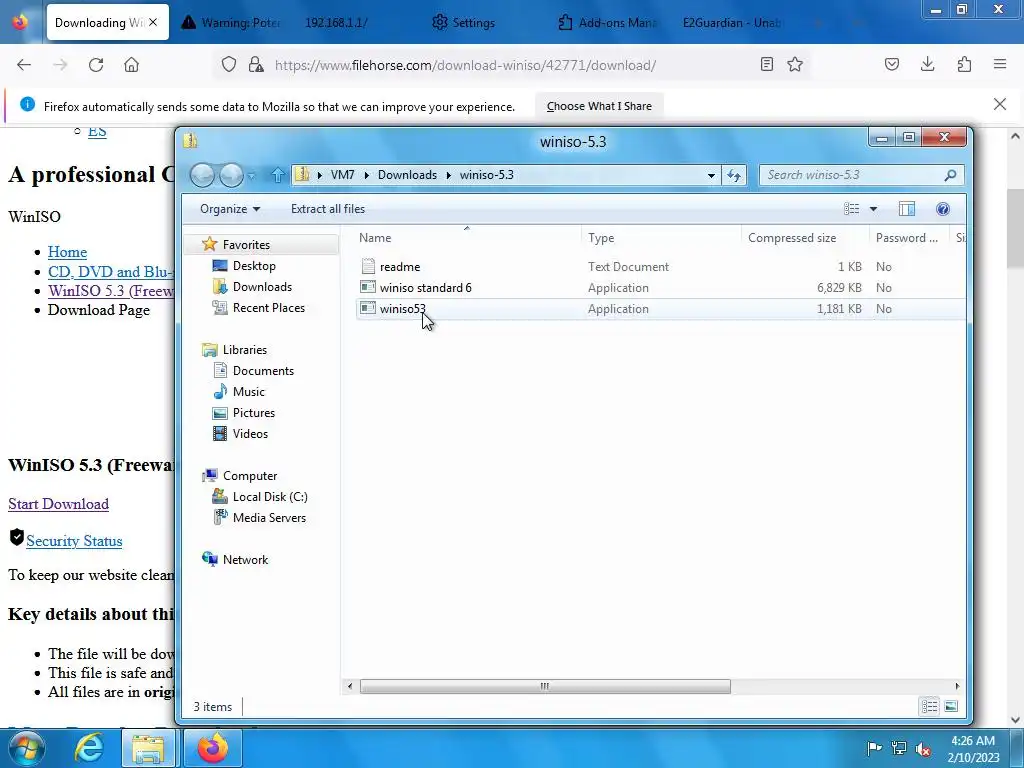
Task: Open Firefox tracking protection shield
Action: [x=229, y=65]
